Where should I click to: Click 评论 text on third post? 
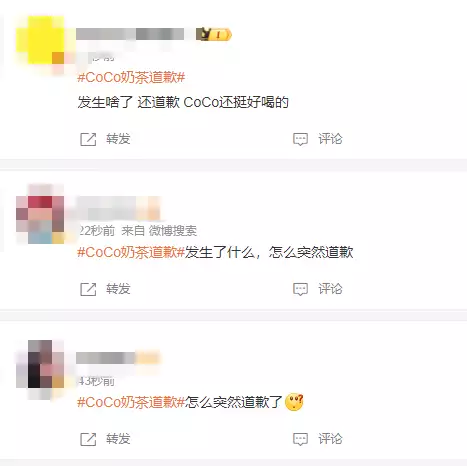click(x=330, y=439)
